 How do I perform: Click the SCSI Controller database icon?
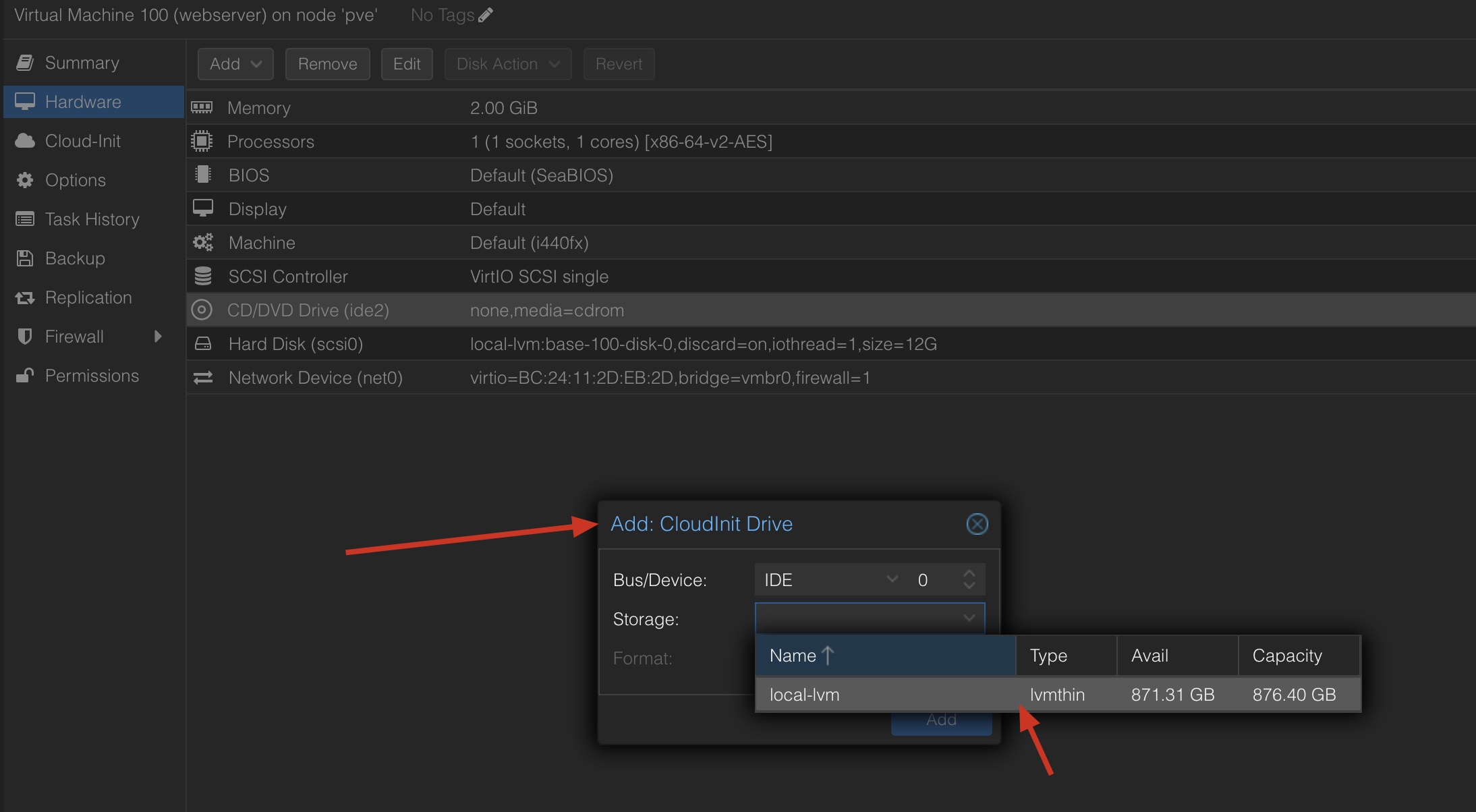click(202, 276)
